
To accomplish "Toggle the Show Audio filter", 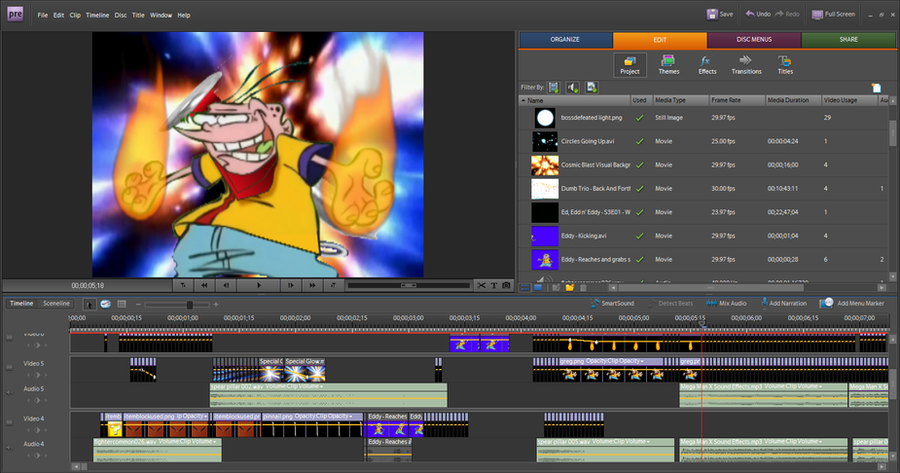I will [x=572, y=88].
